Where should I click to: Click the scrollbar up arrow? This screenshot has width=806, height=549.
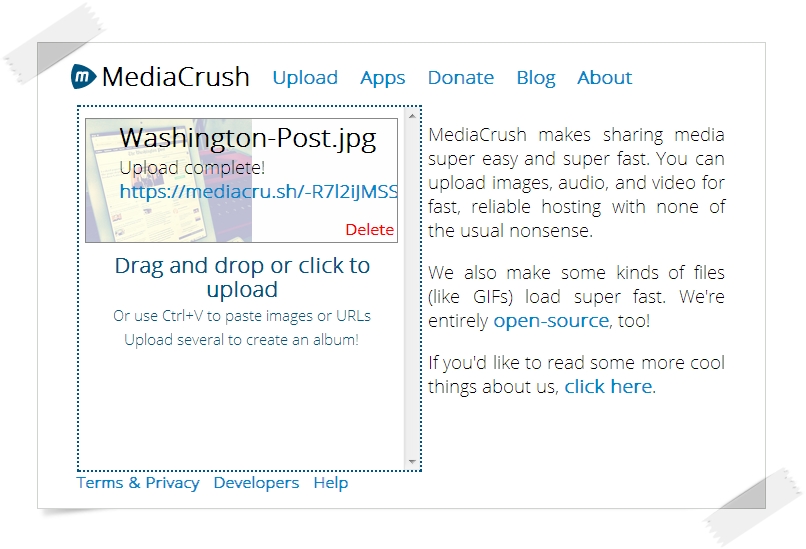[412, 116]
